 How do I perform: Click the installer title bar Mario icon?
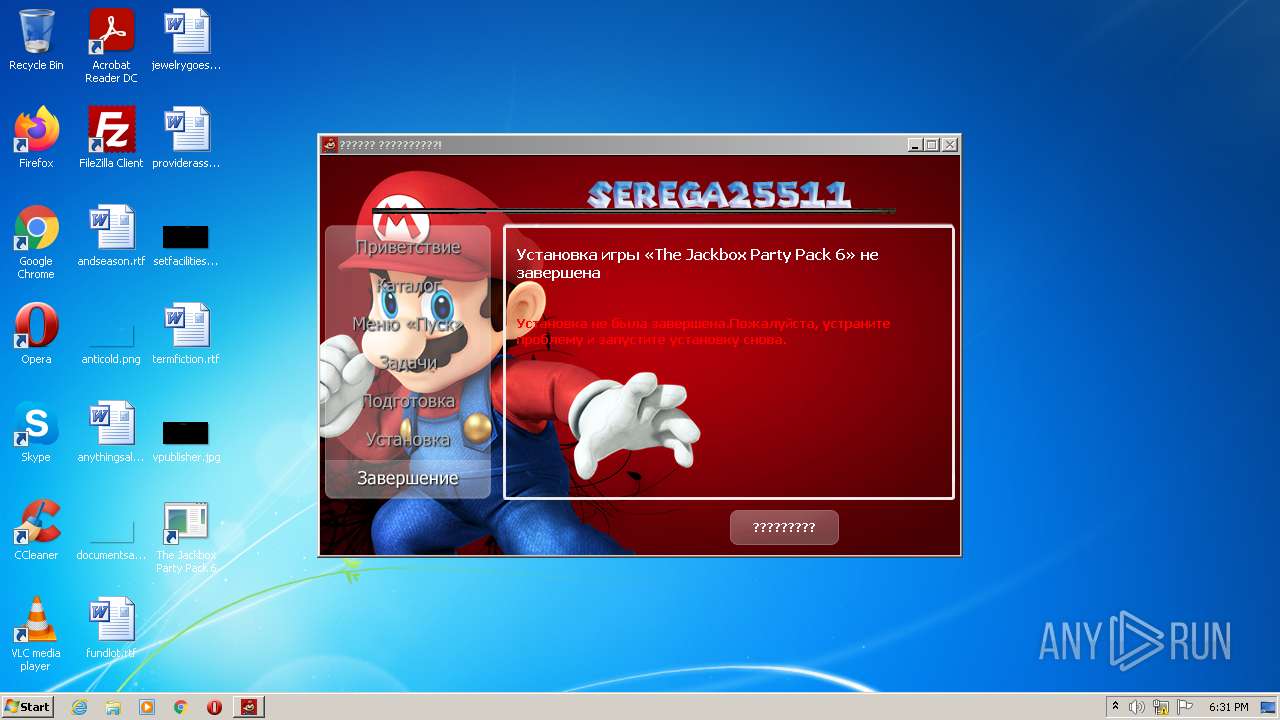coord(329,145)
